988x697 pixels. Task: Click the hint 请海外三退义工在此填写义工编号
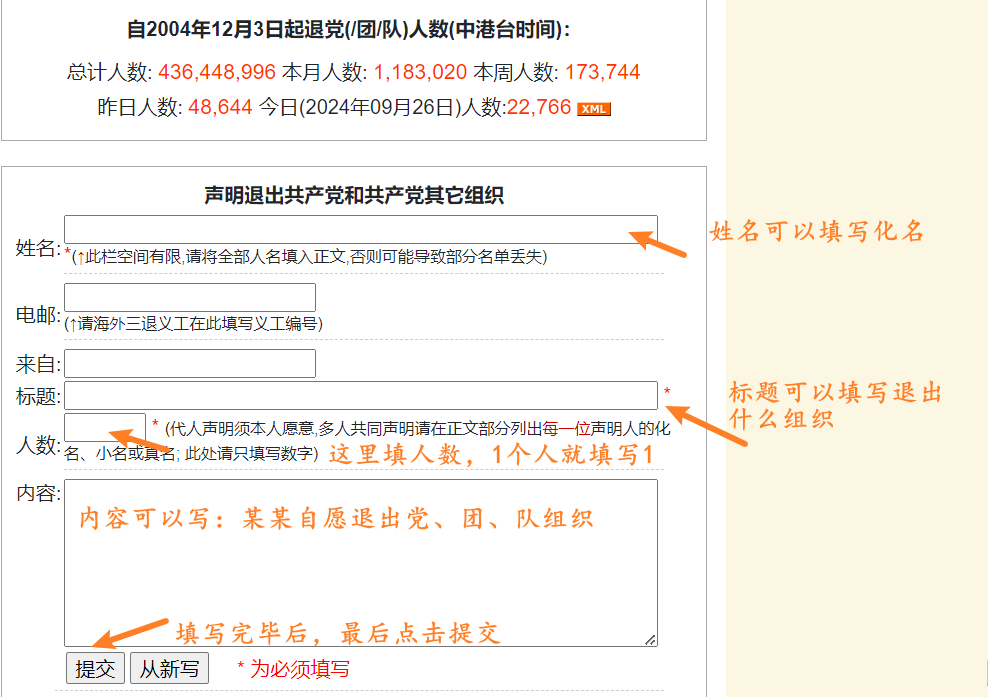point(193,324)
